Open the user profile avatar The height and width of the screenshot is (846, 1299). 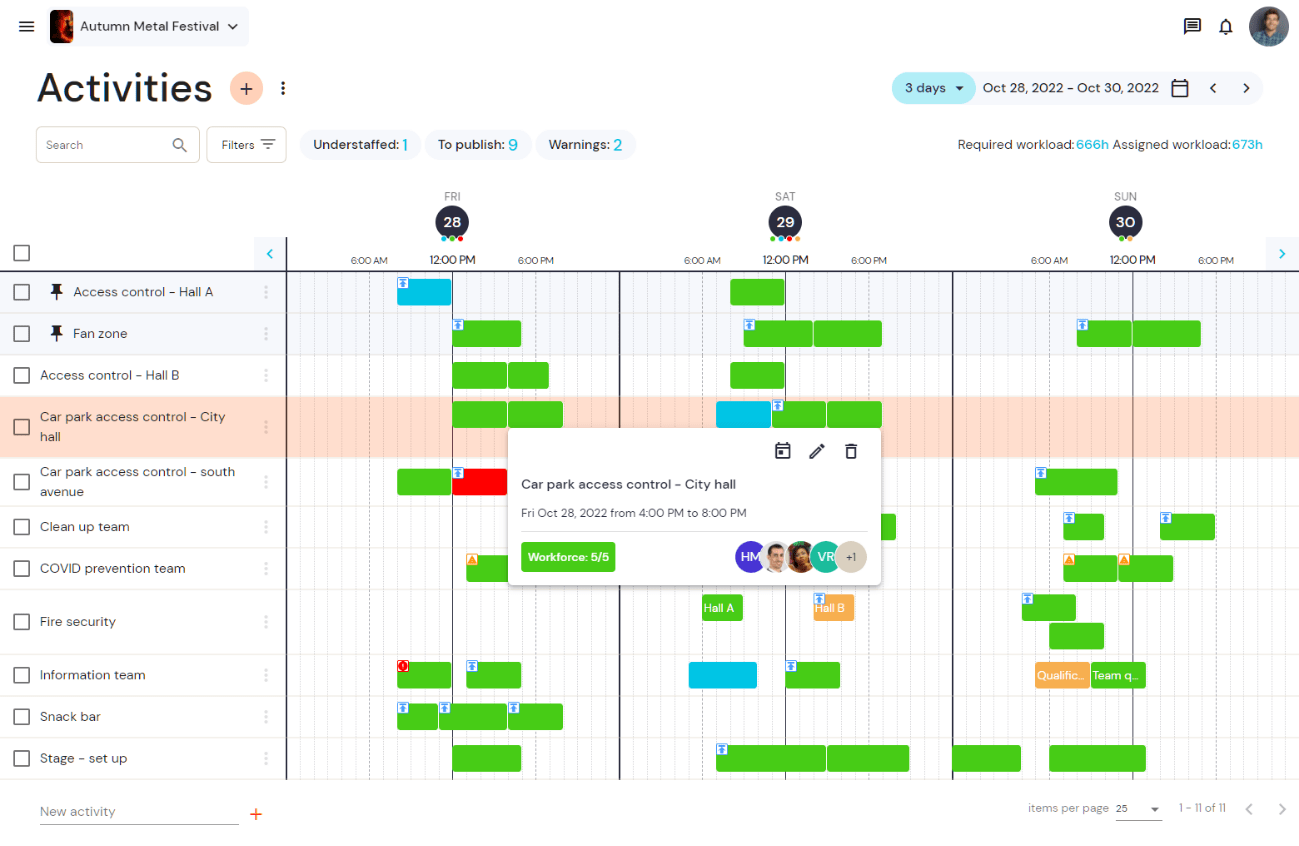coord(1269,27)
